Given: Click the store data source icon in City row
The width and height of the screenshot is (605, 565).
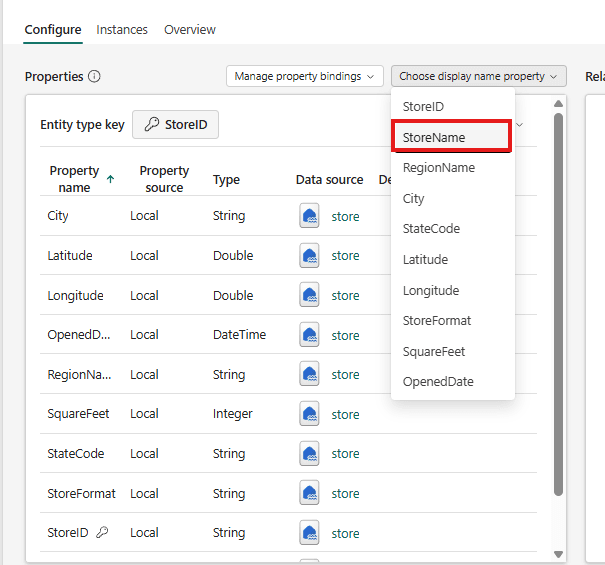Looking at the screenshot, I should [x=309, y=216].
